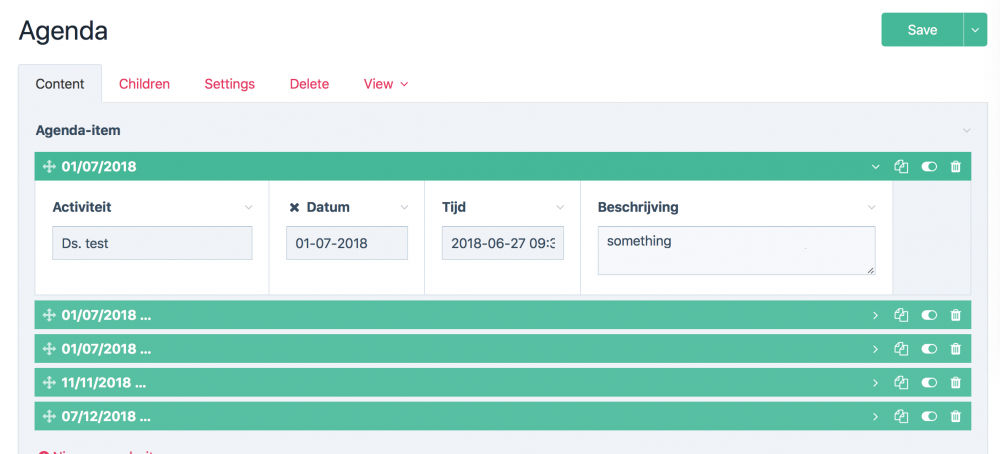The image size is (1000, 454).
Task: Expand the 07/12/2018 item chevron
Action: [x=876, y=416]
